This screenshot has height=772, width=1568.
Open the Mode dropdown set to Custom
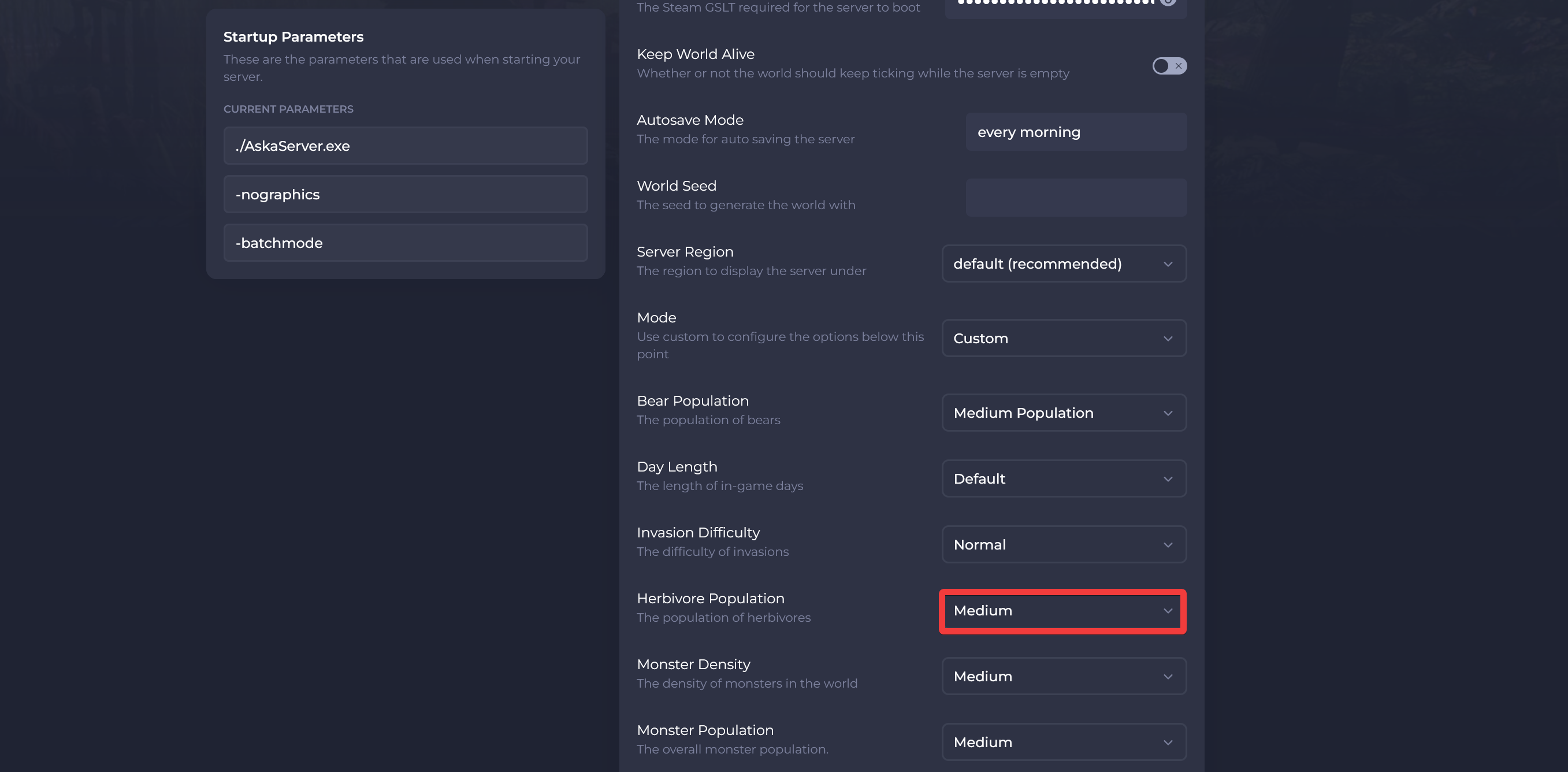[x=1064, y=338]
